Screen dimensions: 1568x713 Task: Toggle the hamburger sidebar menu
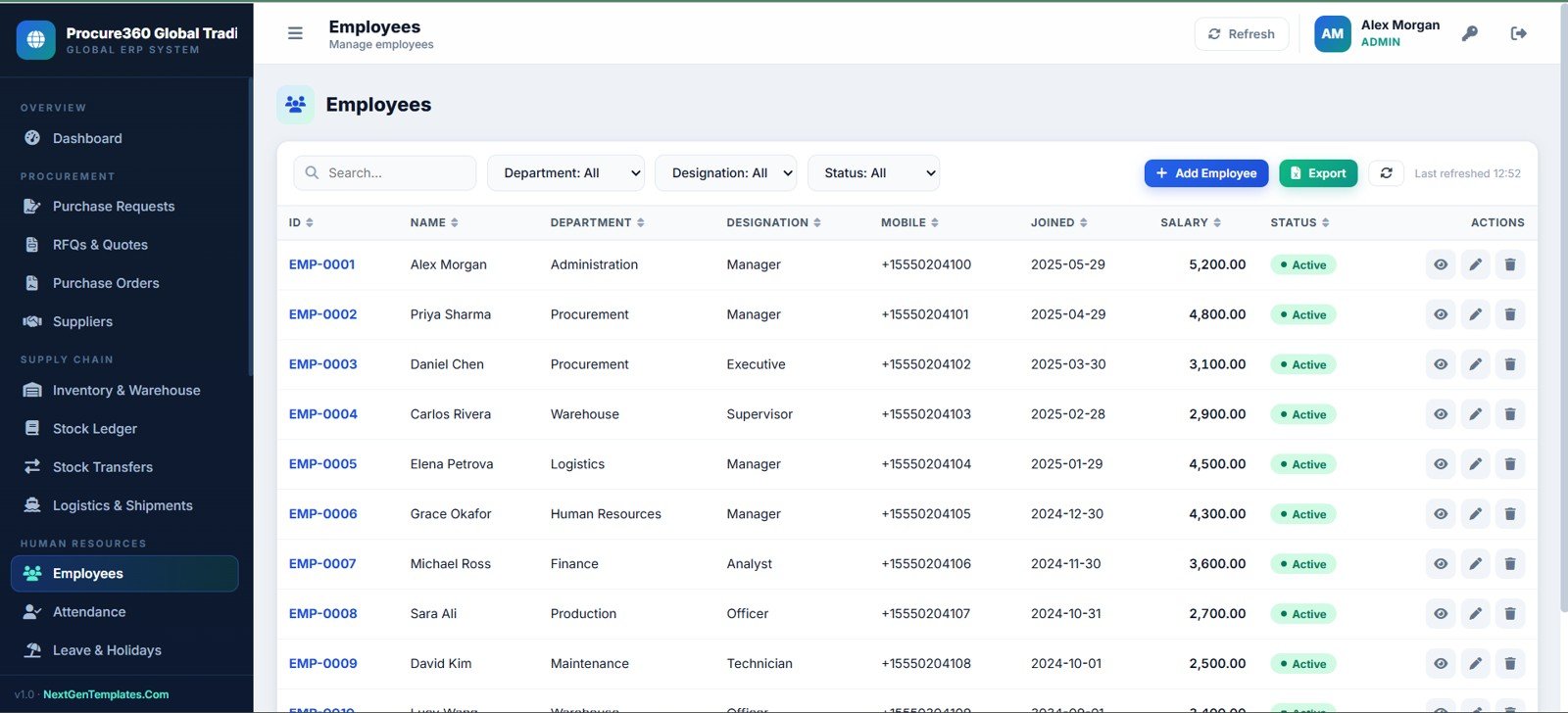[x=295, y=33]
